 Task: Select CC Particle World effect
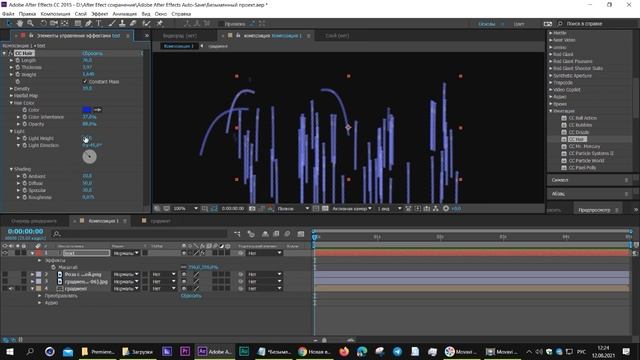point(587,160)
